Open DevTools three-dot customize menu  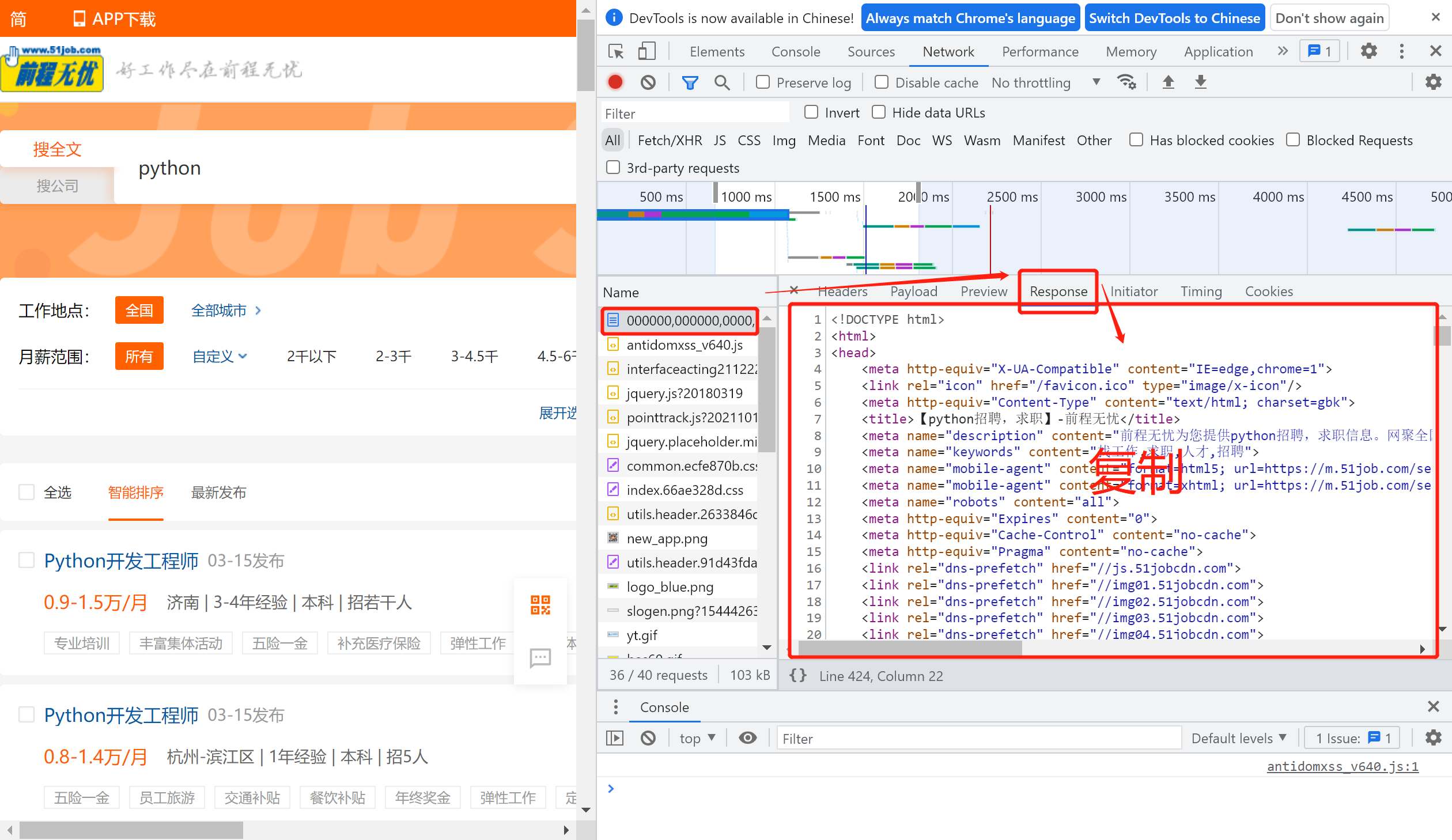click(x=1401, y=51)
